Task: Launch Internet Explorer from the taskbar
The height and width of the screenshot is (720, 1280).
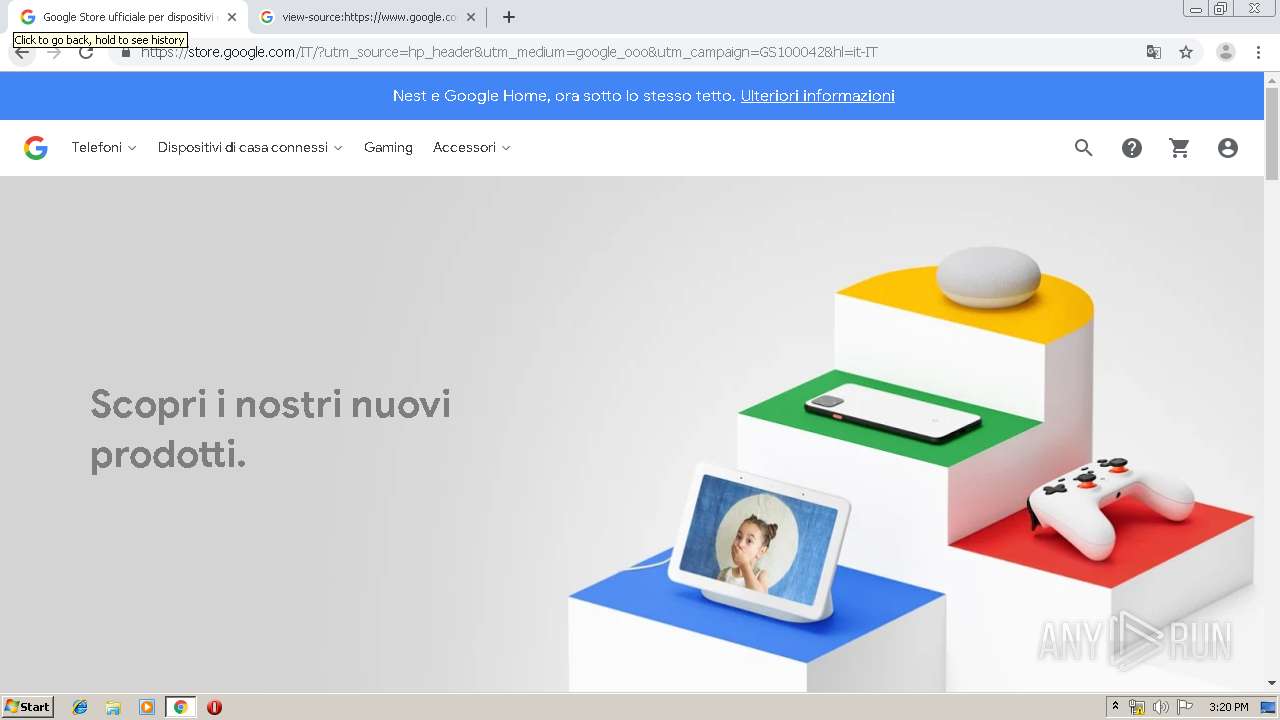Action: (x=80, y=707)
